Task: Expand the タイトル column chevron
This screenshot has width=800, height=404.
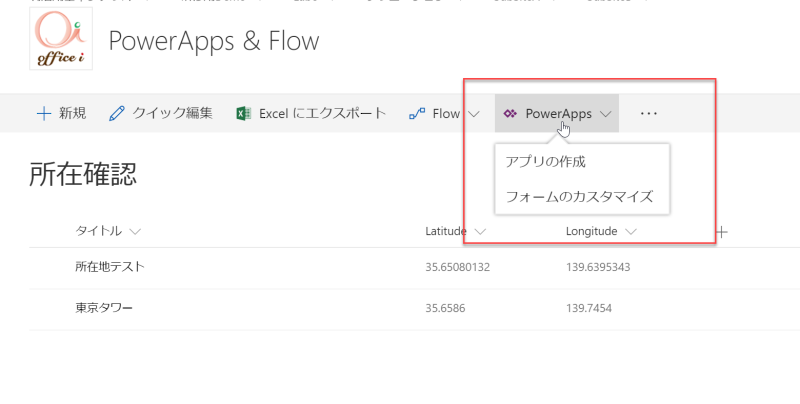Action: 135,232
